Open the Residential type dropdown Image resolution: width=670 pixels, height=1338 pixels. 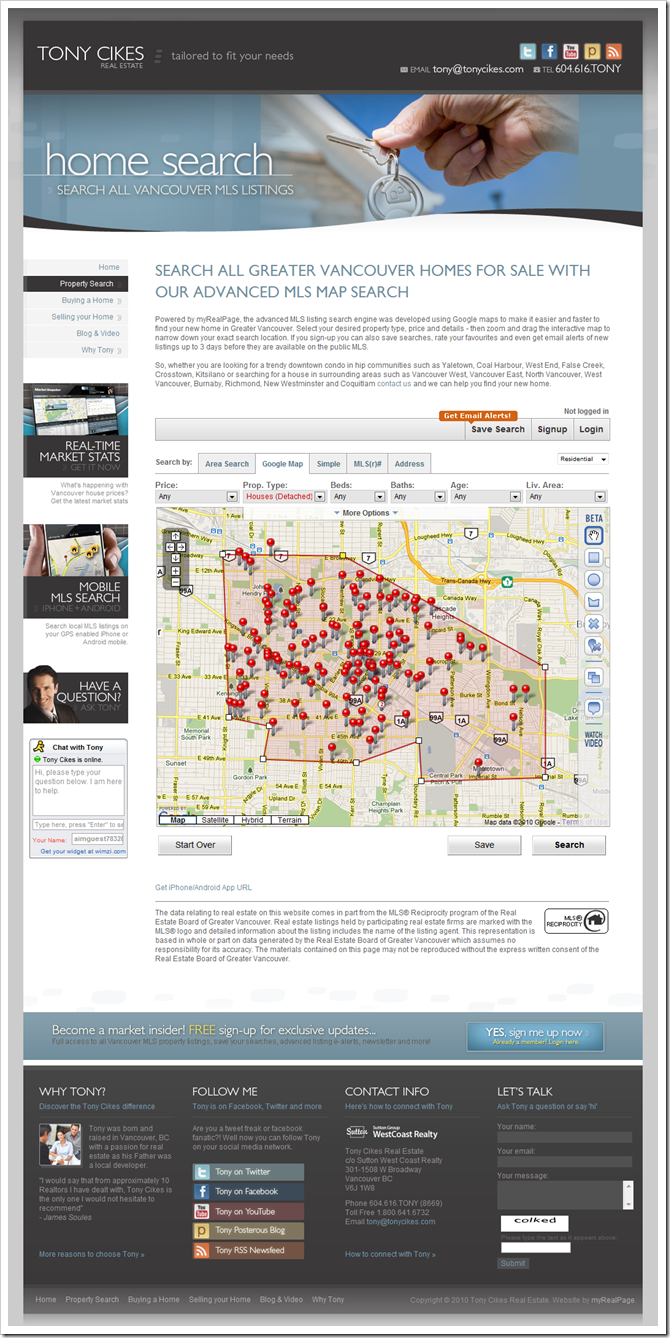point(583,459)
